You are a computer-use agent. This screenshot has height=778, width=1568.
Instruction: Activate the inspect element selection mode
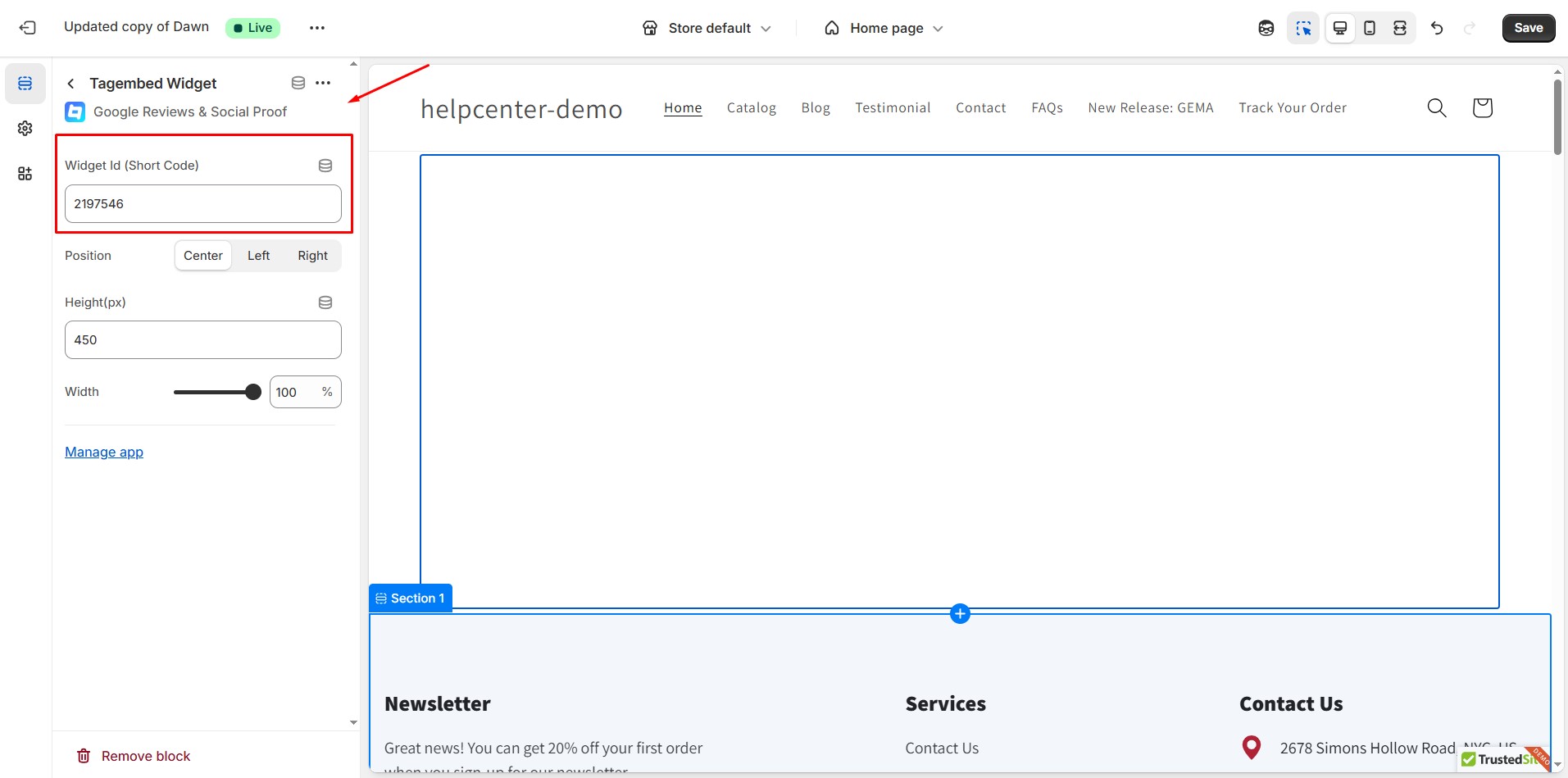point(1303,27)
